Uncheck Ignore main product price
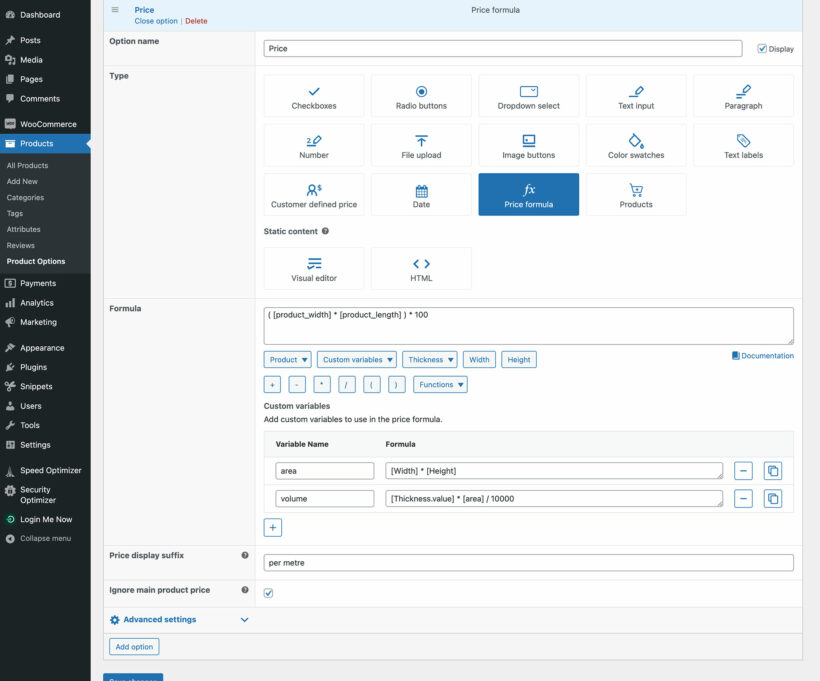This screenshot has height=681, width=820. pyautogui.click(x=268, y=593)
